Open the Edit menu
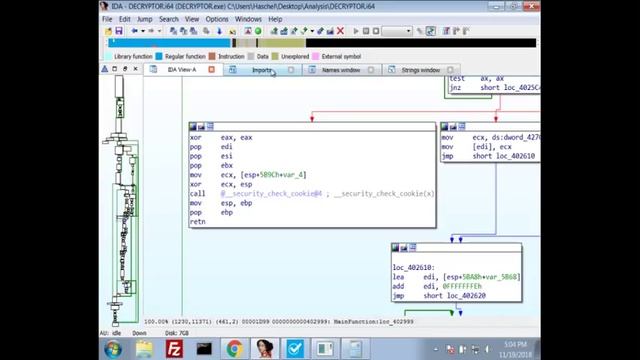 coord(124,19)
